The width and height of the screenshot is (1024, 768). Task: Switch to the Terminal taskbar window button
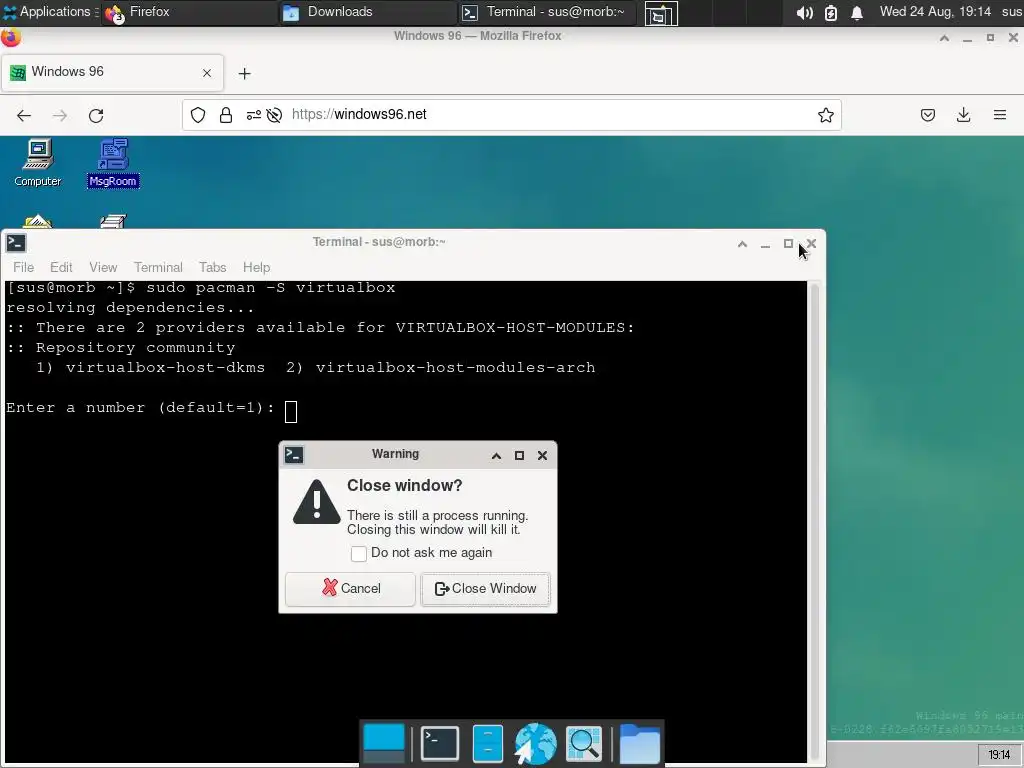point(546,12)
